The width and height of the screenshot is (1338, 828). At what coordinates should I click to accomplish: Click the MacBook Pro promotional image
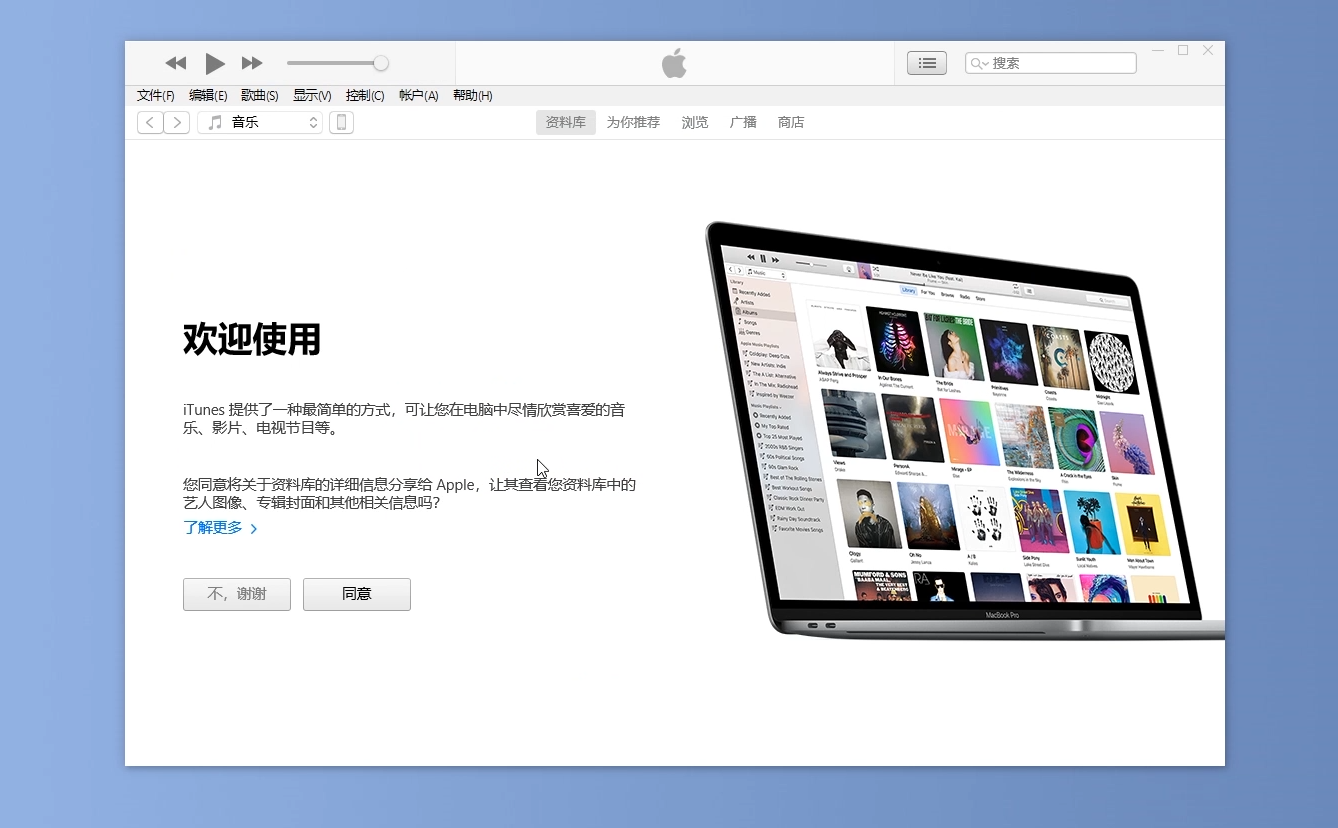965,430
